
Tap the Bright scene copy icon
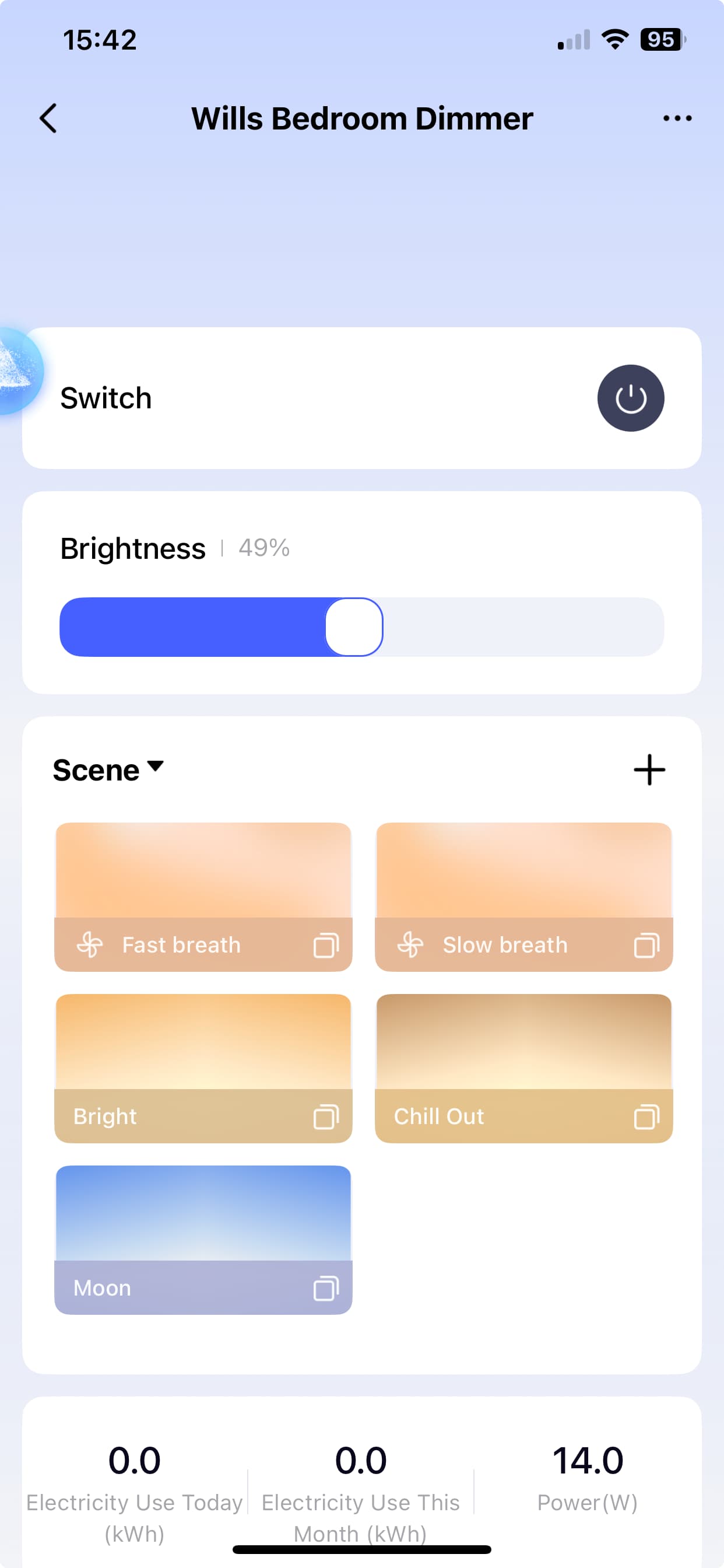325,1117
